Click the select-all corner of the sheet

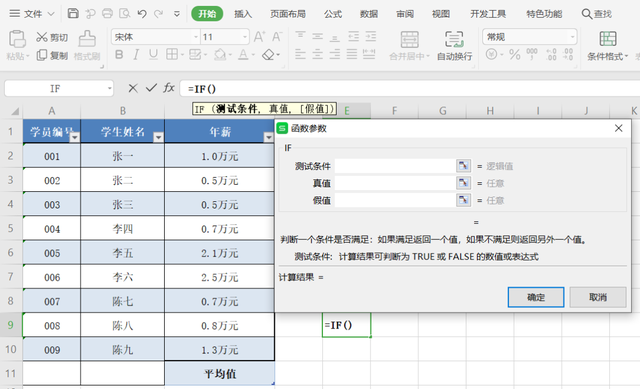tap(15, 111)
